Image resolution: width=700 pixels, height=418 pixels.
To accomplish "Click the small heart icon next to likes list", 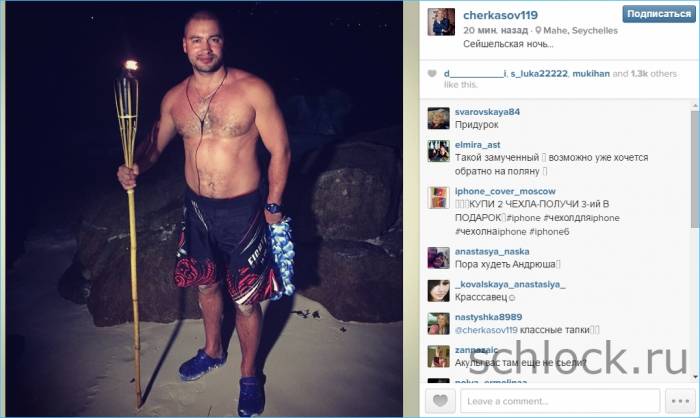I will pyautogui.click(x=432, y=74).
